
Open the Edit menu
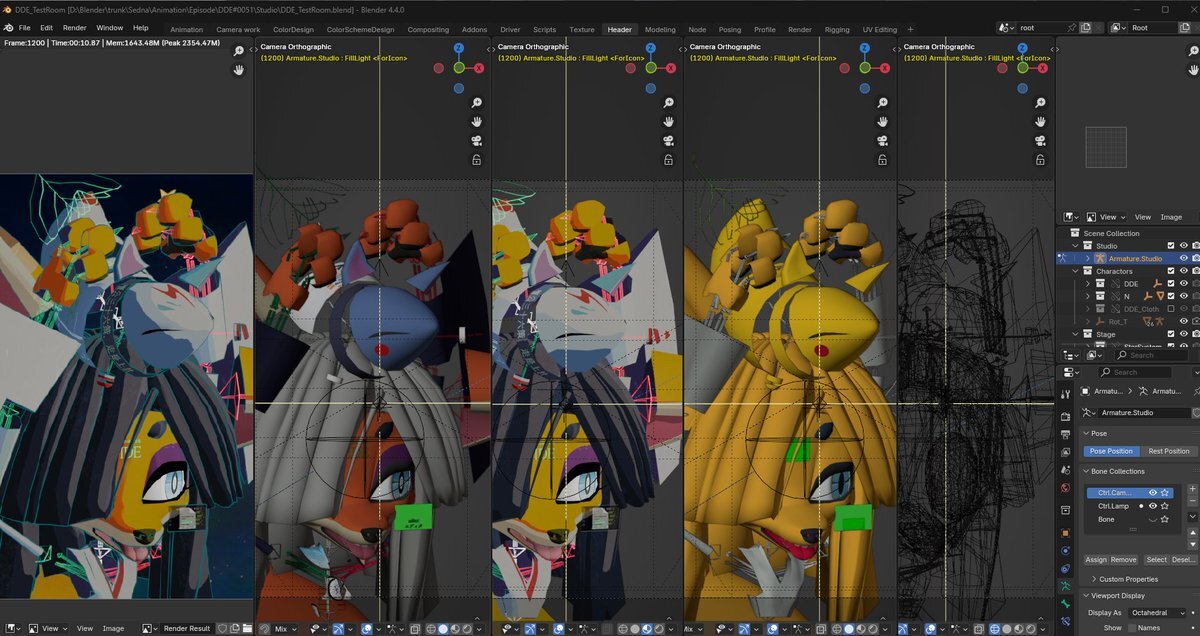[47, 28]
